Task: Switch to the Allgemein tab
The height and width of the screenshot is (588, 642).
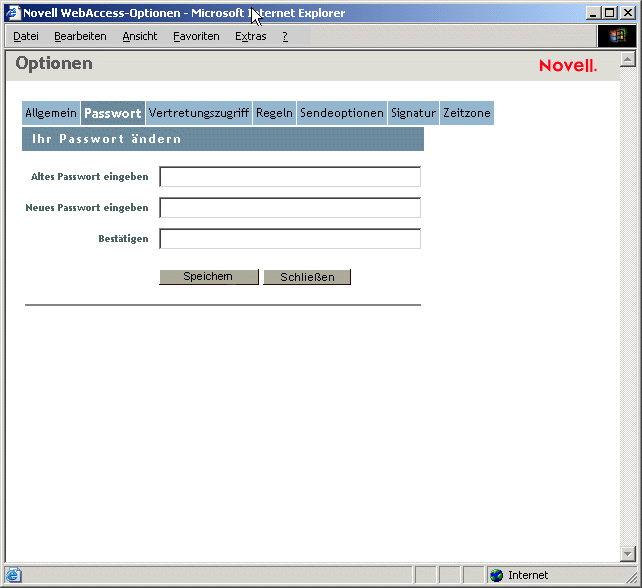Action: click(51, 113)
